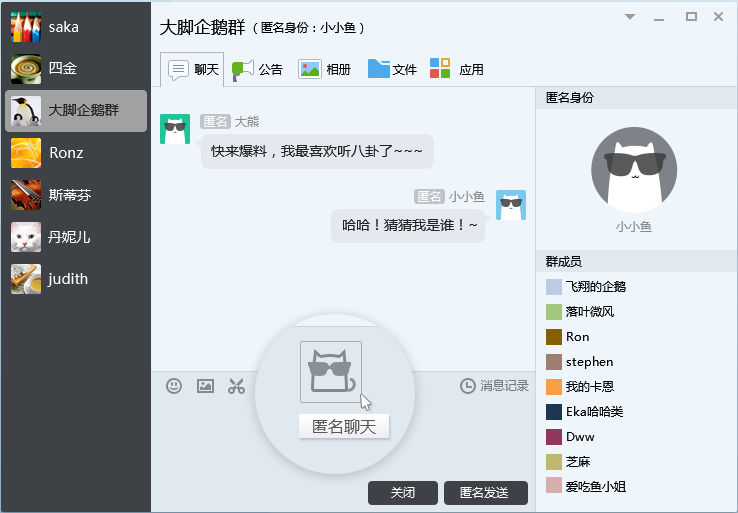Open chat with 斯蒂芬

(x=76, y=194)
